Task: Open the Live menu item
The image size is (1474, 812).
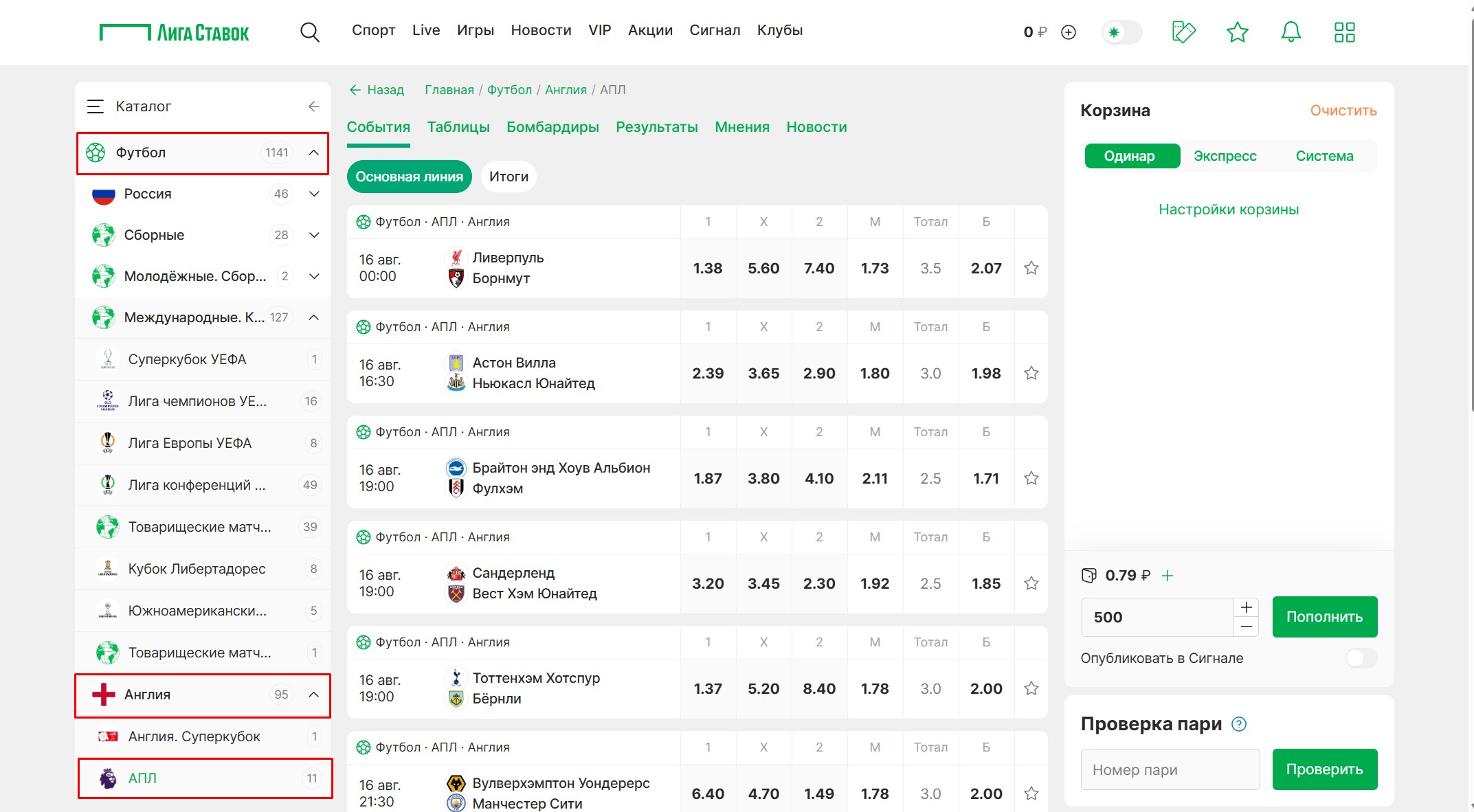Action: tap(426, 30)
